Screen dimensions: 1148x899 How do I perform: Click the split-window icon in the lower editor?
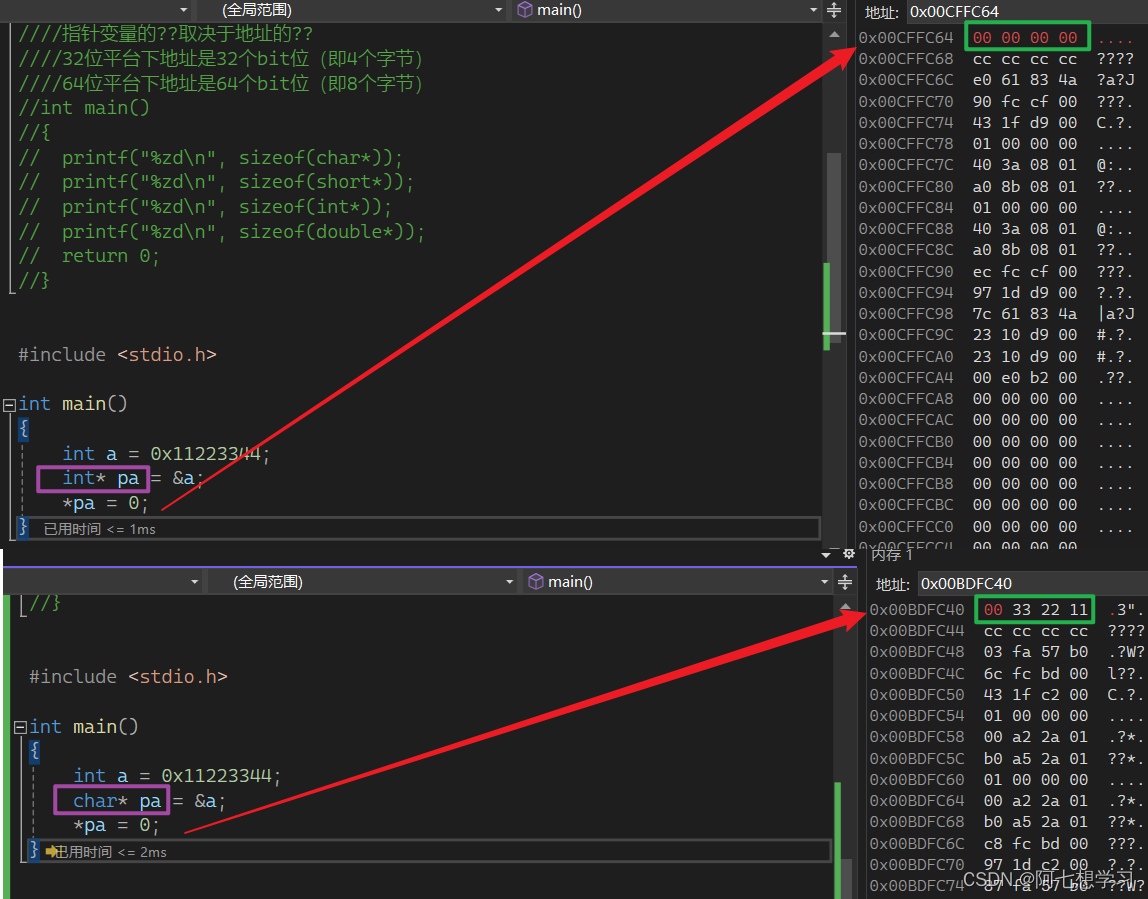point(844,582)
